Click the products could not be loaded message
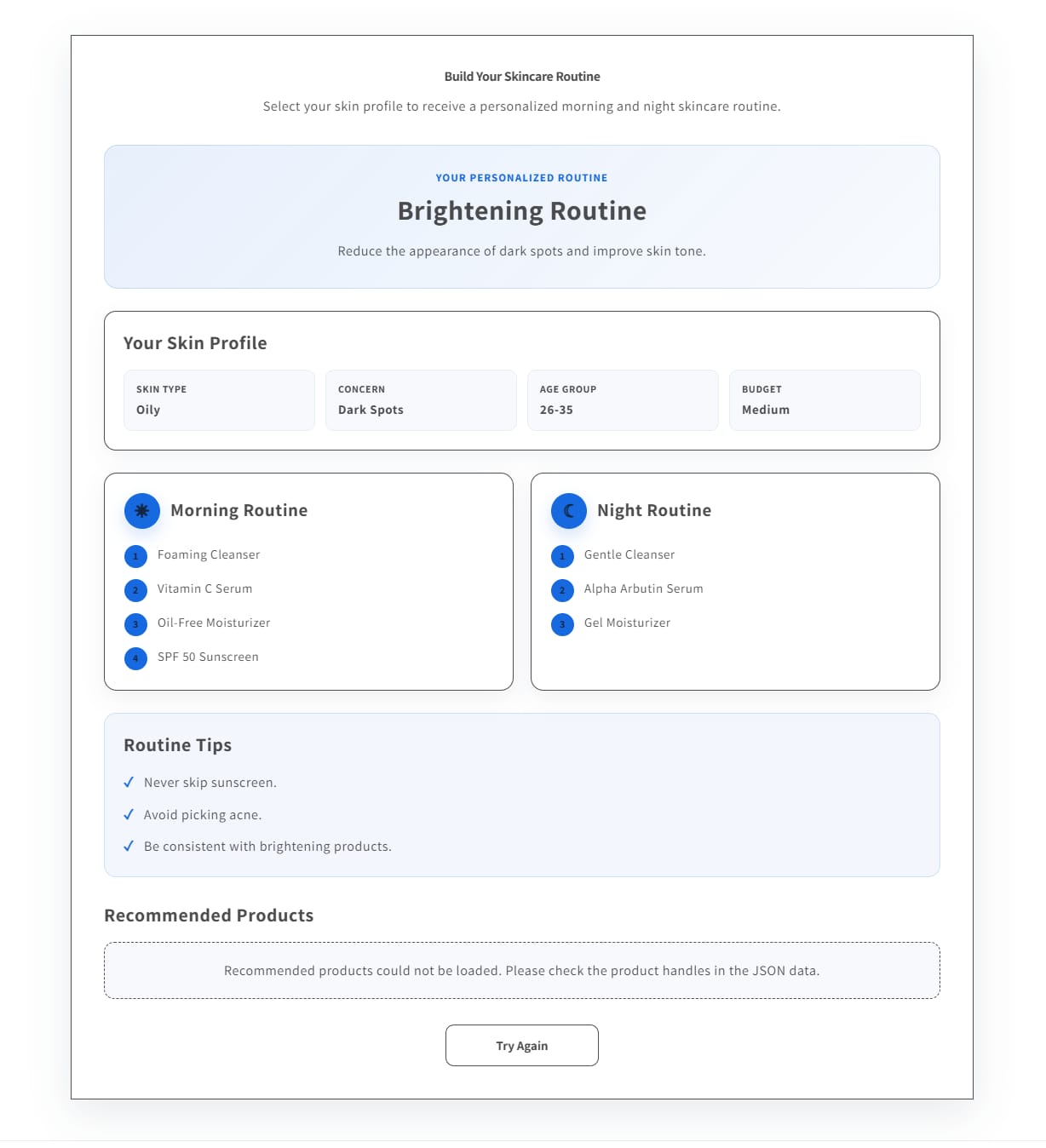Image resolution: width=1046 pixels, height=1148 pixels. [522, 970]
